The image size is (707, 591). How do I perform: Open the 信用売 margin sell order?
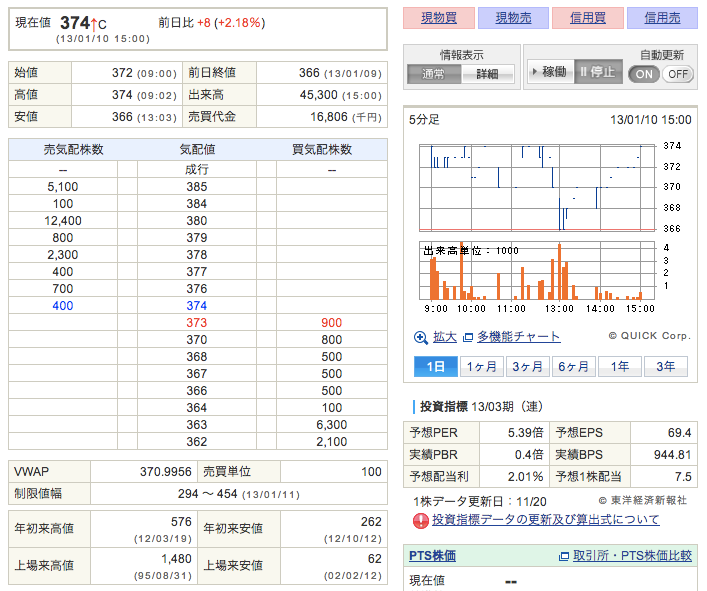pyautogui.click(x=662, y=18)
